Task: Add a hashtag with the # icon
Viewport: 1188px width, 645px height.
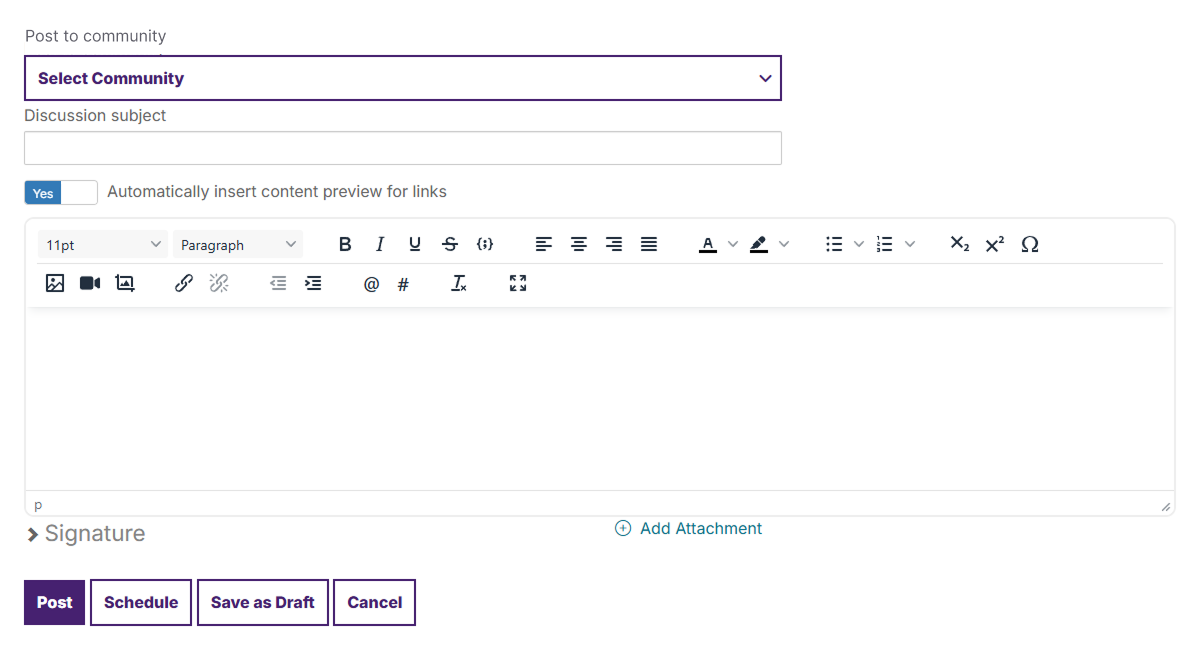Action: tap(403, 284)
